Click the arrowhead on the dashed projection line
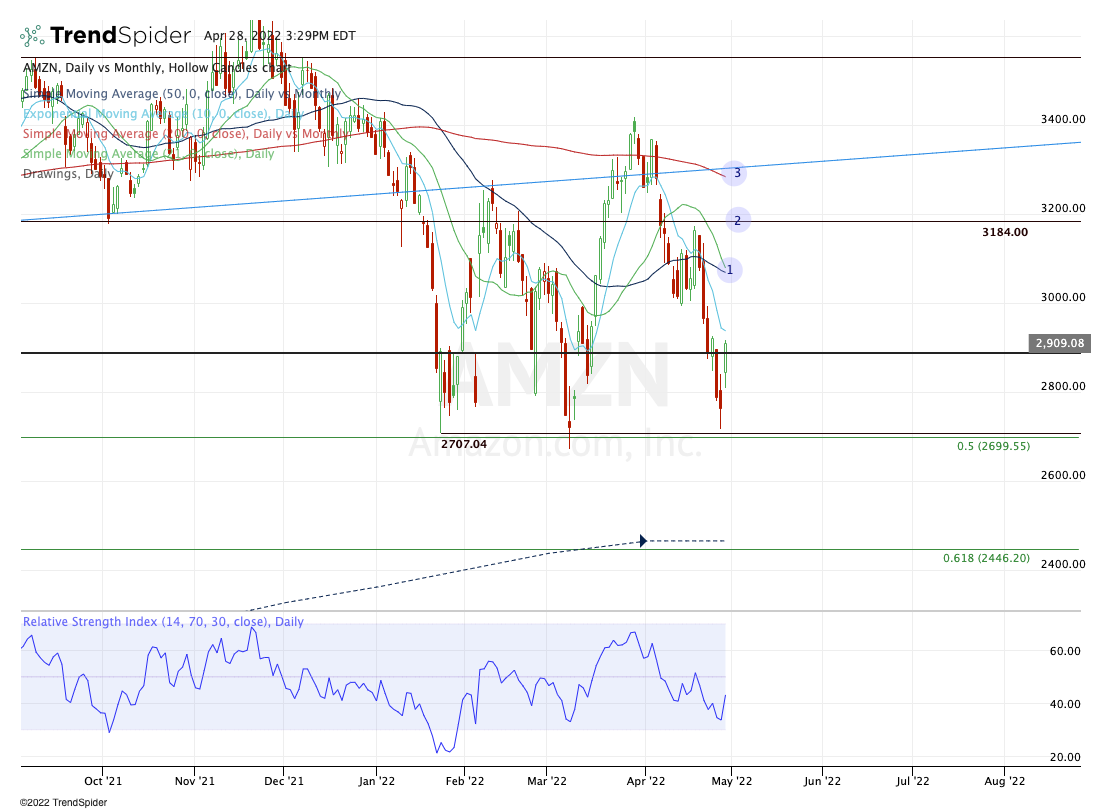The width and height of the screenshot is (1111, 812). [643, 541]
